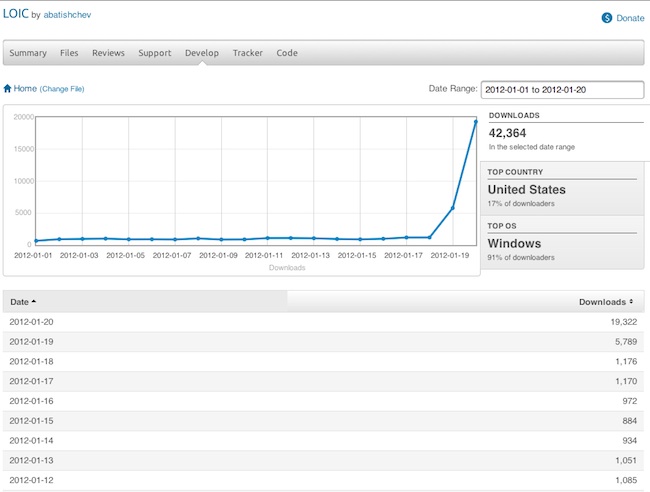Click the Date Range input field
This screenshot has height=492, width=650.
(x=562, y=89)
